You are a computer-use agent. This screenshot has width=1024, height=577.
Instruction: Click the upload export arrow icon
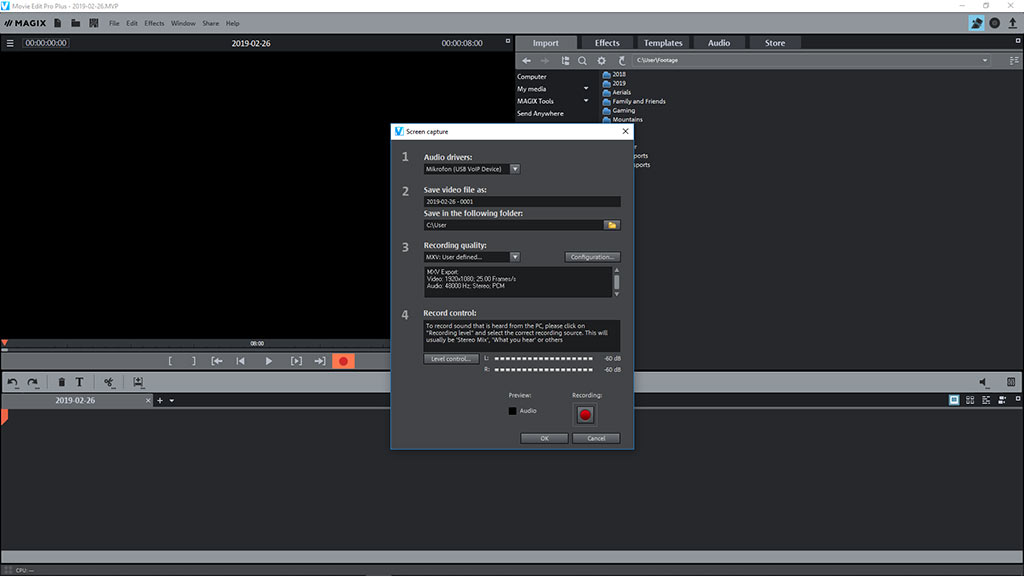(x=1013, y=23)
